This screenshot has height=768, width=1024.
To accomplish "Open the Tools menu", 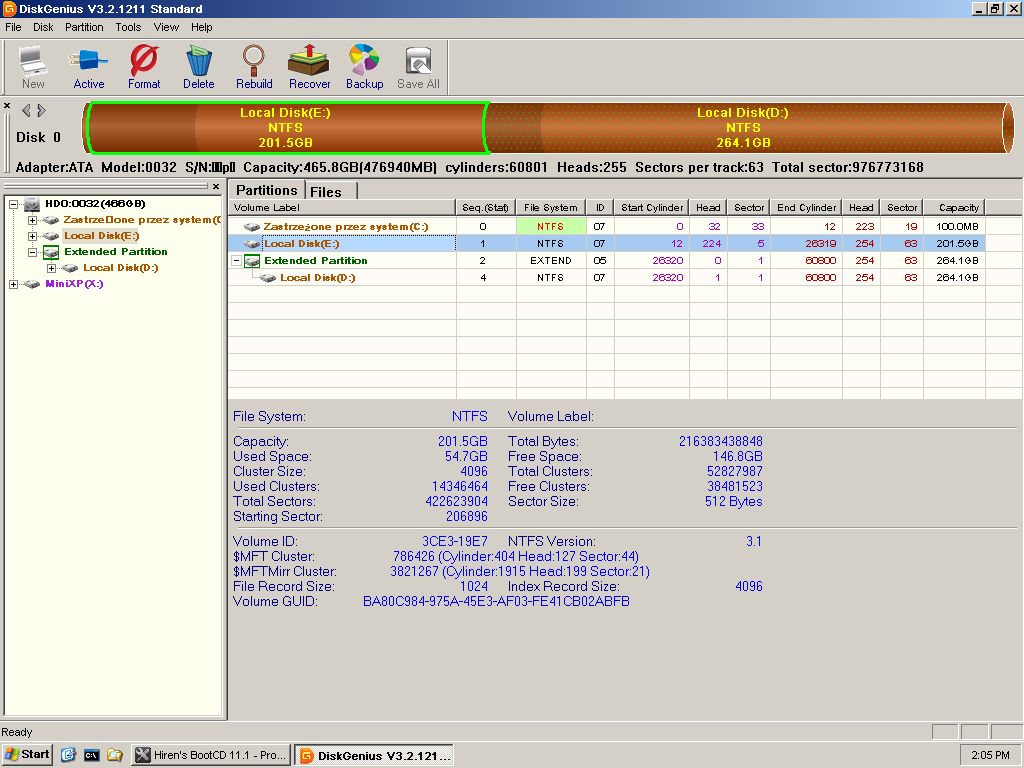I will coord(128,27).
